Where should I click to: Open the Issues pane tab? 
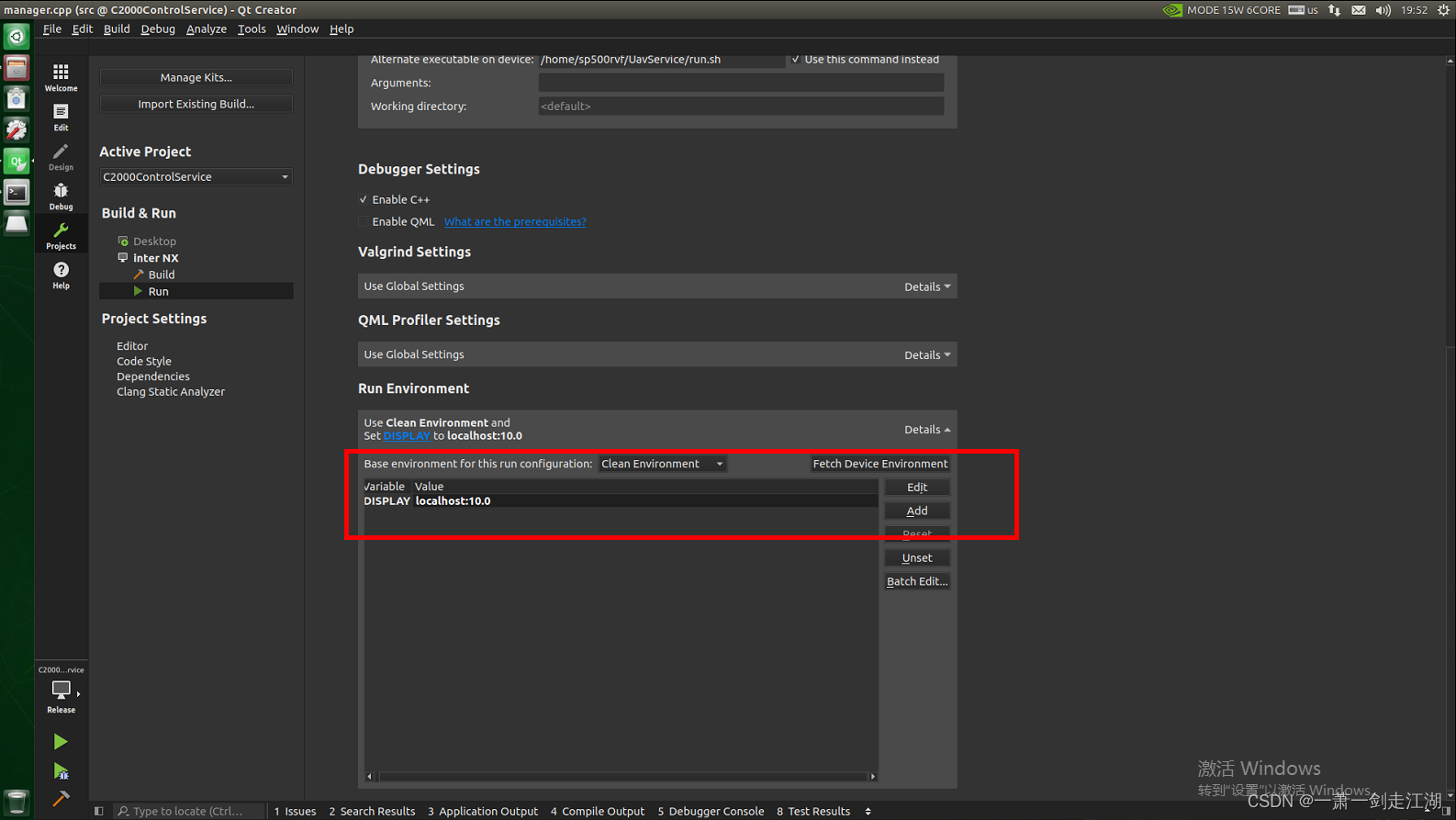(x=295, y=811)
